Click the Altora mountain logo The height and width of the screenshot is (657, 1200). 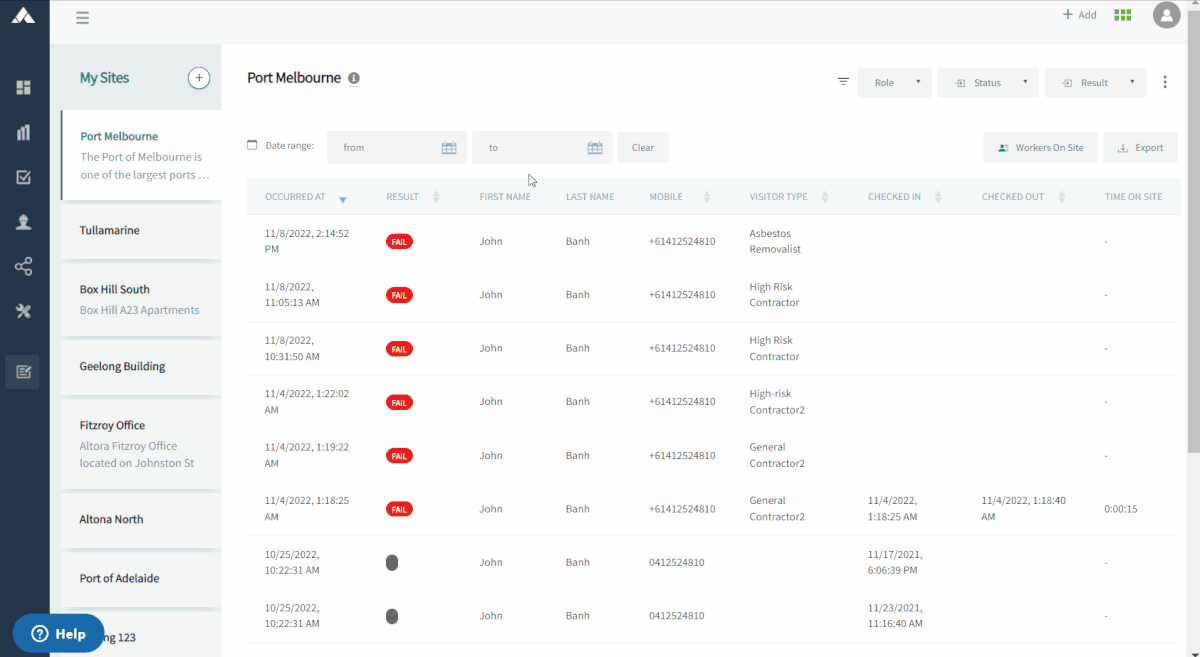23,15
